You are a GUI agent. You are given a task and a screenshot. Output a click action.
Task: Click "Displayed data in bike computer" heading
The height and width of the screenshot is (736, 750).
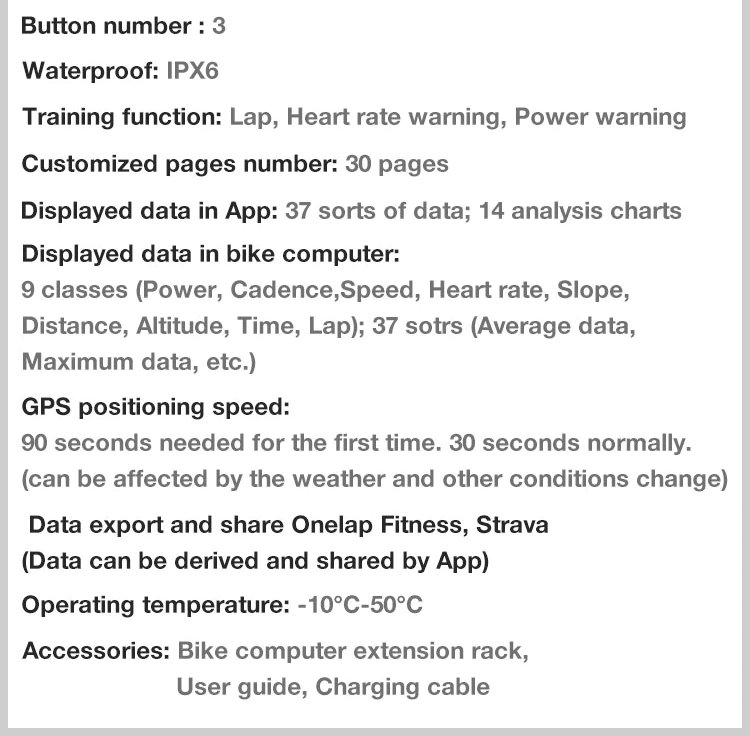click(210, 253)
